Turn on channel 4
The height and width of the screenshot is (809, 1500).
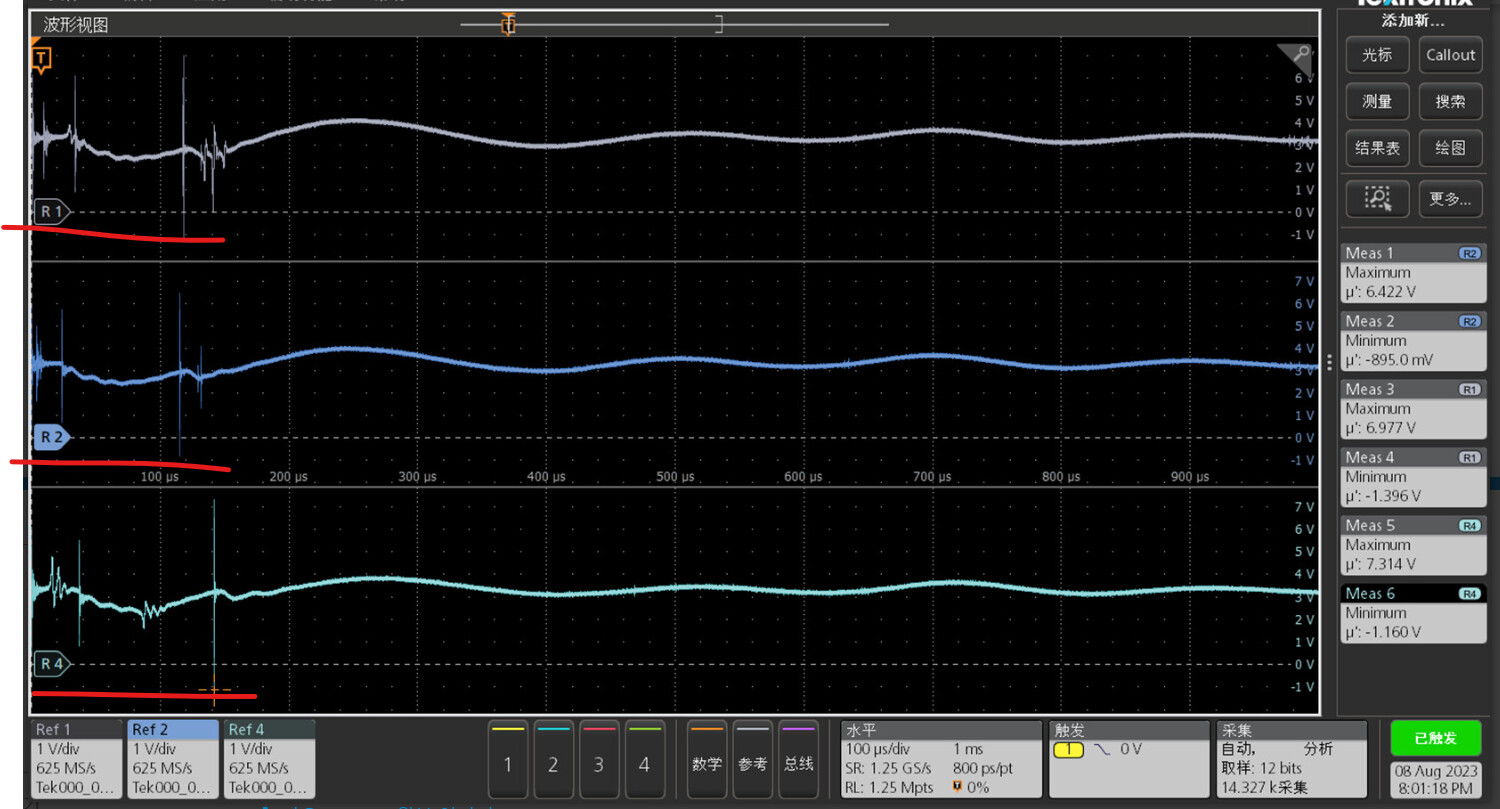click(644, 762)
